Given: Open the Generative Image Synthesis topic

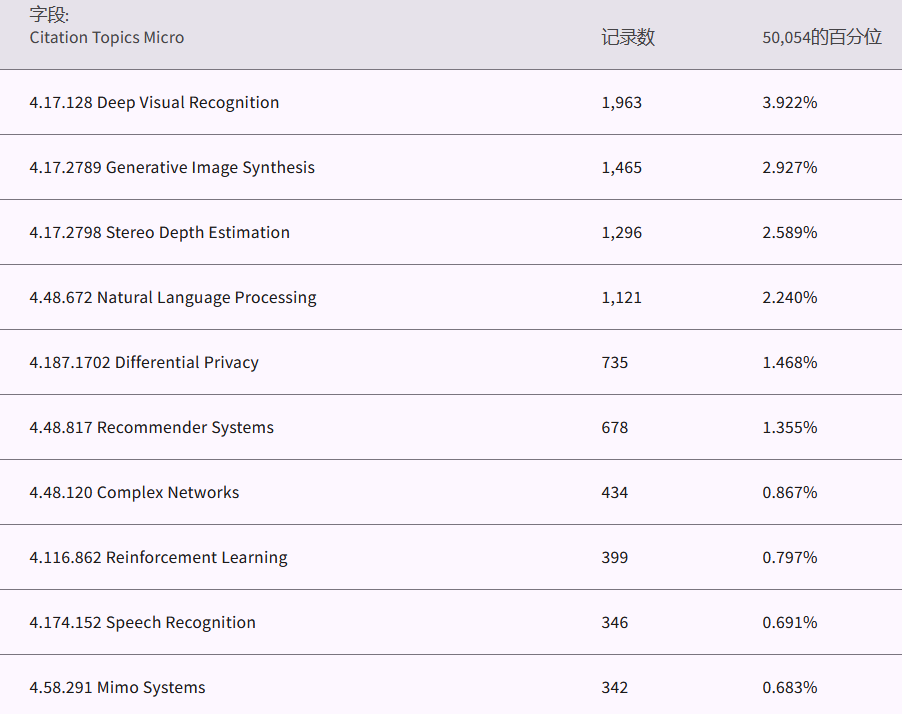Looking at the screenshot, I should point(172,167).
